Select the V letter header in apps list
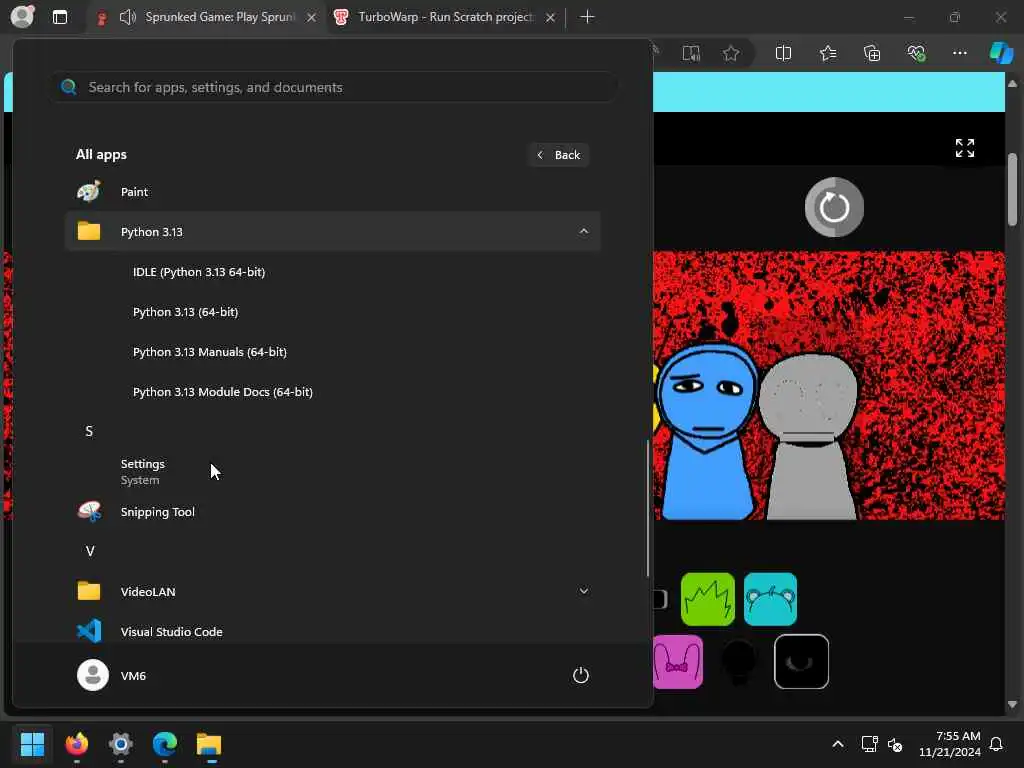The image size is (1024, 768). point(90,551)
